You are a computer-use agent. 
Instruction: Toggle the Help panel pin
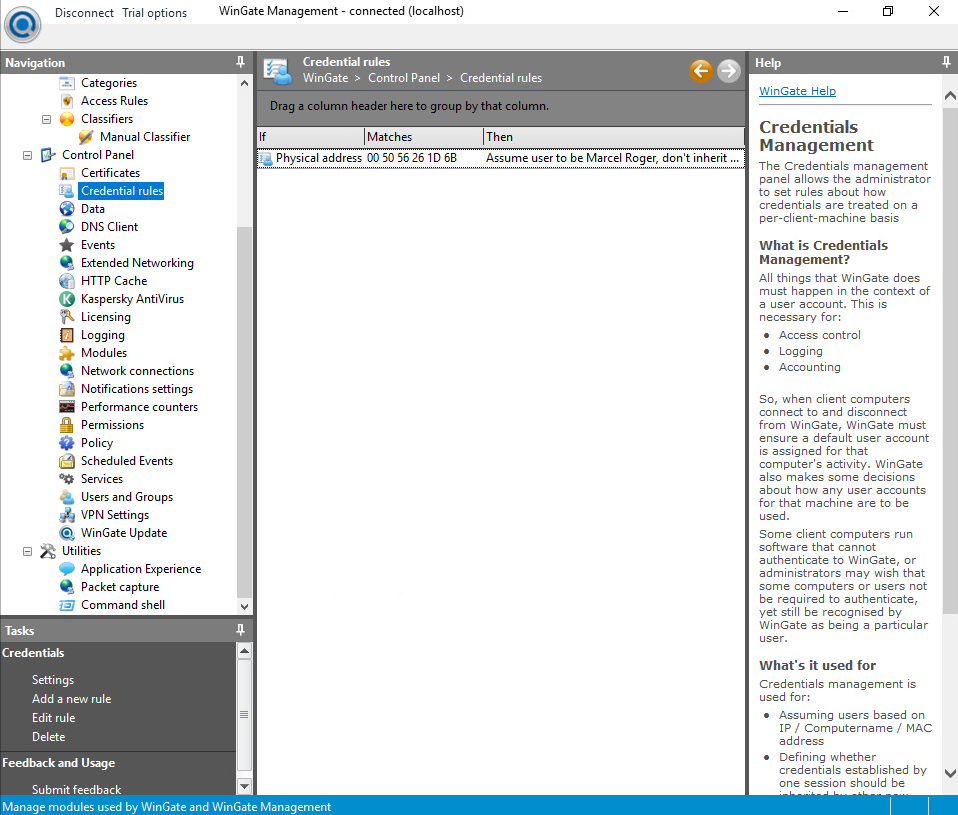coord(946,62)
